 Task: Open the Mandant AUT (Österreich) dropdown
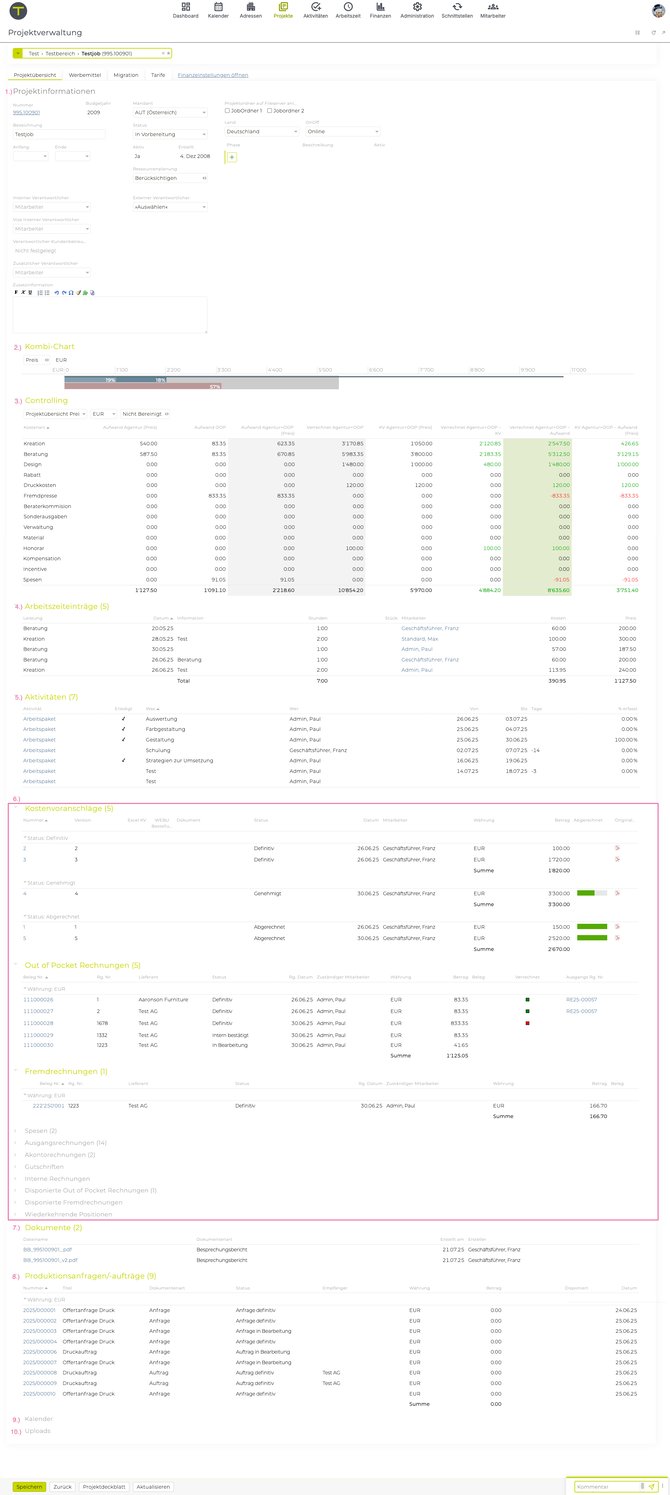point(170,112)
